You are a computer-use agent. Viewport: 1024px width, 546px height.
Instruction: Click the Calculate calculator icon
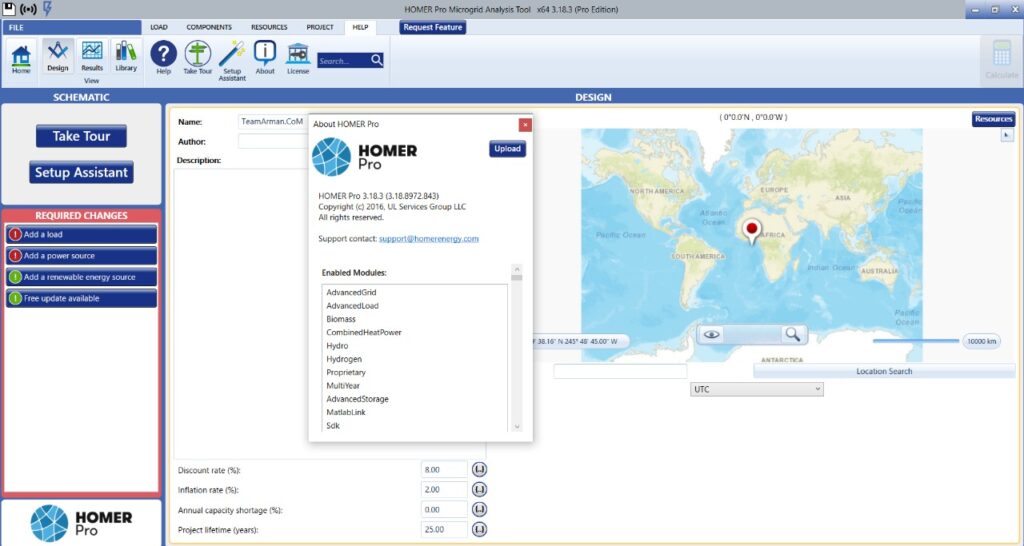point(1002,54)
